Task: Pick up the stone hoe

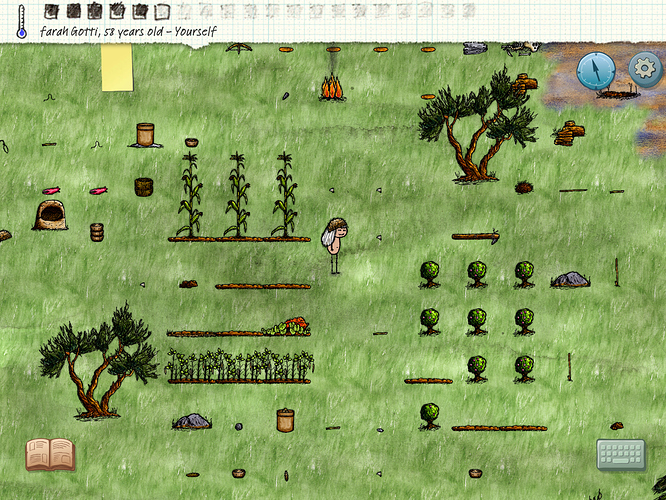Action: click(x=475, y=236)
